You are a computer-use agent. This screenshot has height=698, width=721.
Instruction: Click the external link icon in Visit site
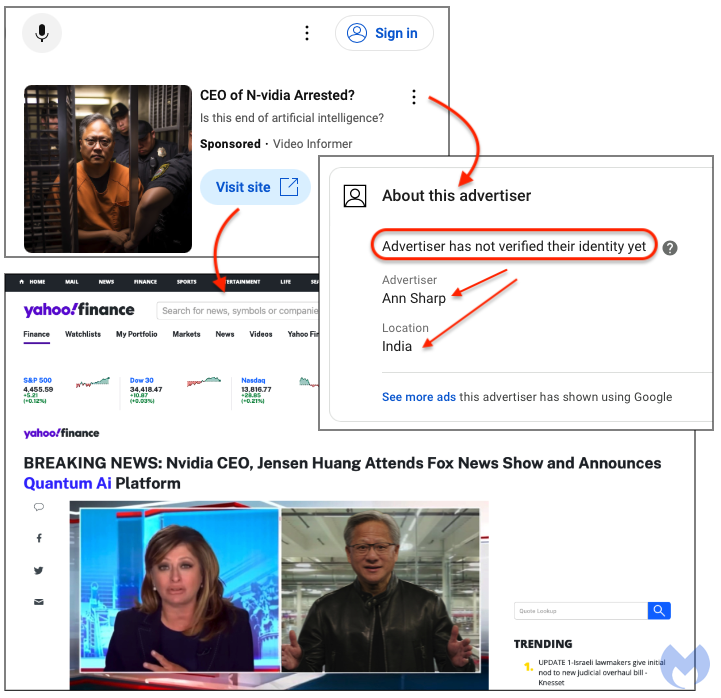[289, 187]
